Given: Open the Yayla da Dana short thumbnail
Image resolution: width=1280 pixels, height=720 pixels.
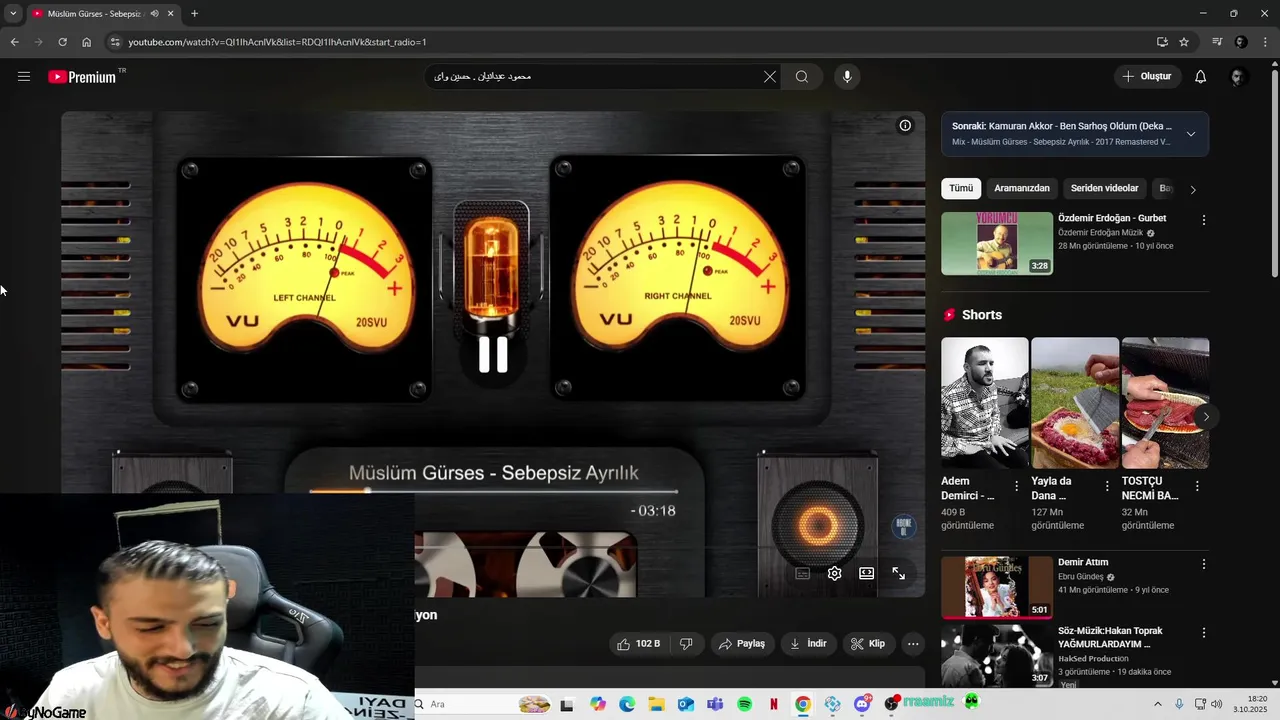Looking at the screenshot, I should (x=1075, y=403).
